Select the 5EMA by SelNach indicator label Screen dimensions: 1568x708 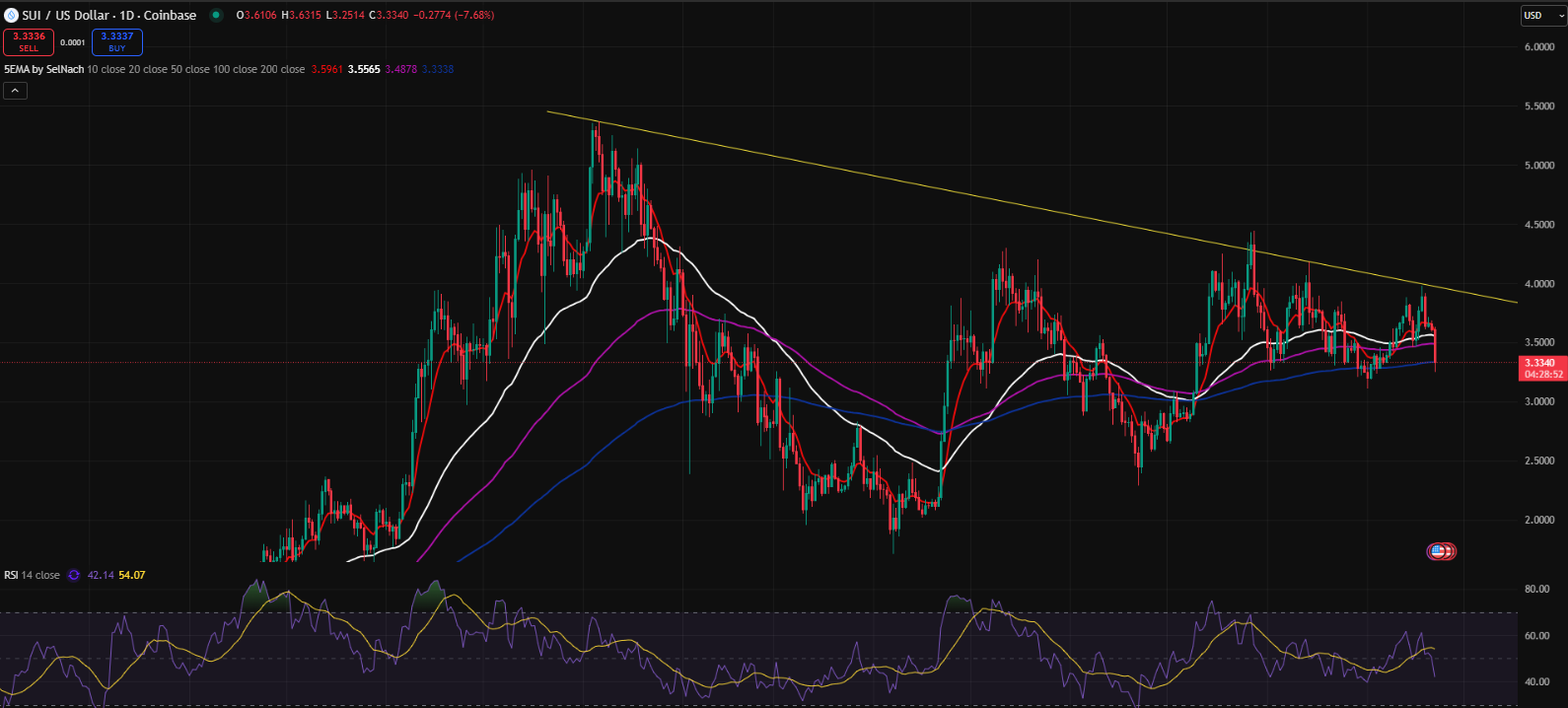pos(43,70)
